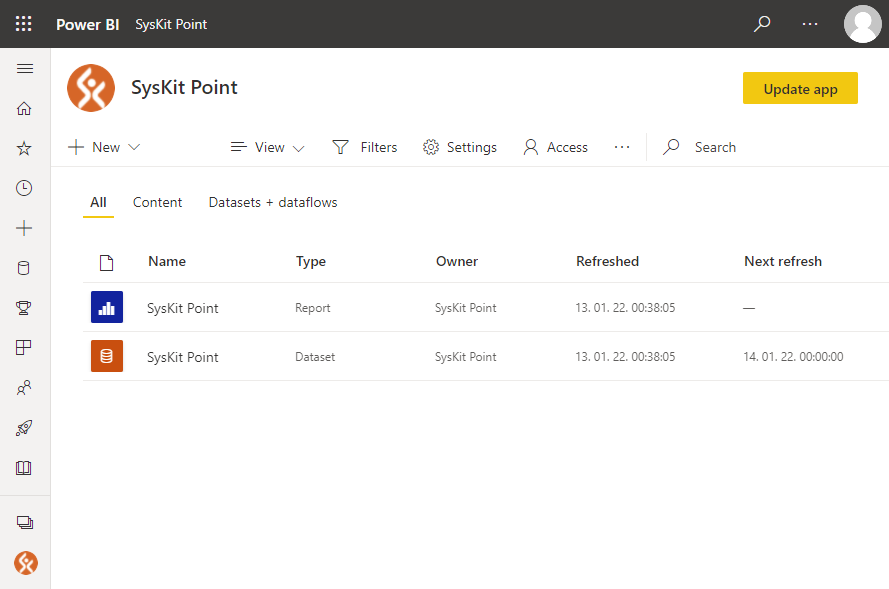
Task: Sort by Owner column header
Action: click(457, 261)
